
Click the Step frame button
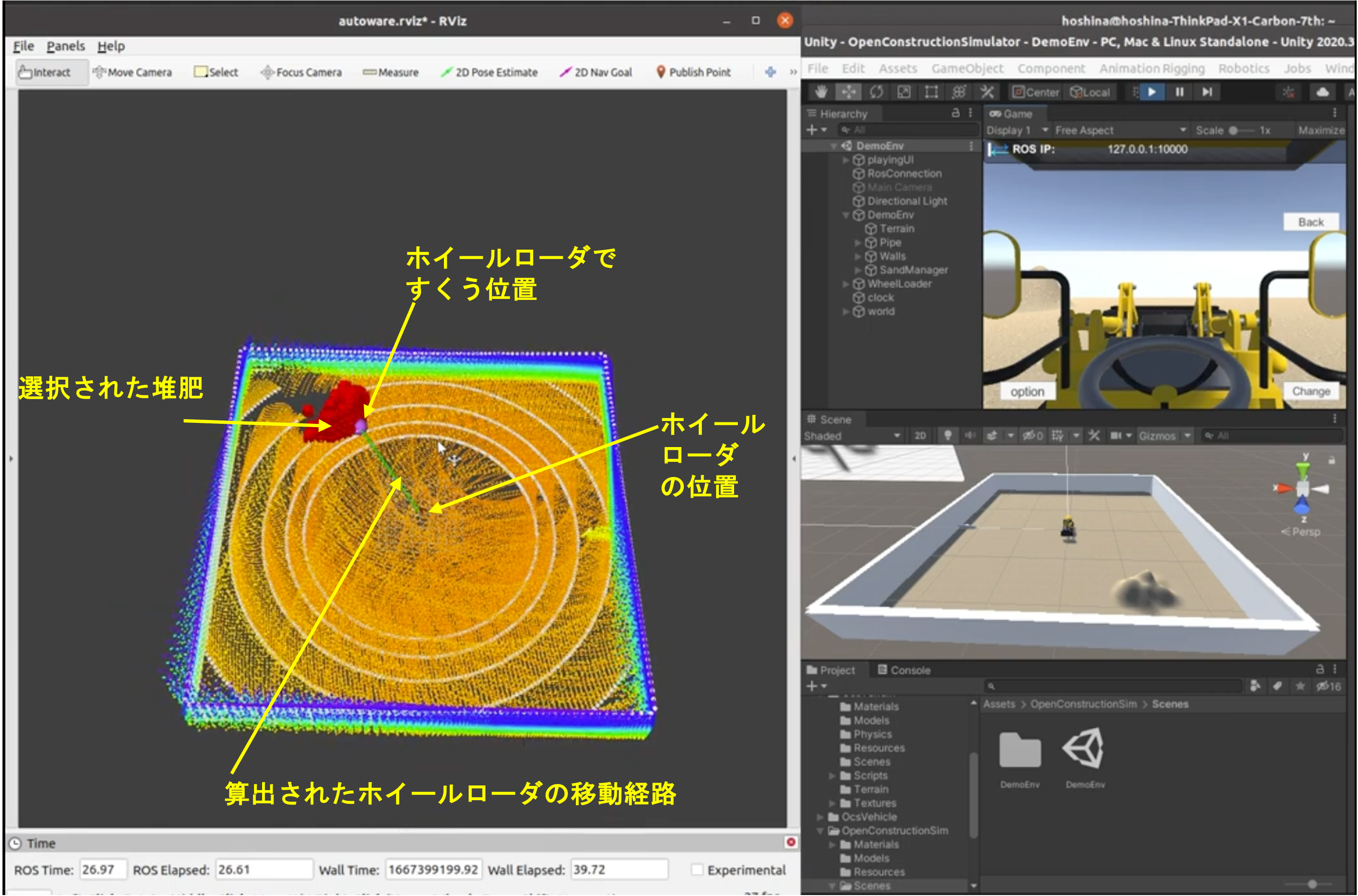click(1207, 92)
